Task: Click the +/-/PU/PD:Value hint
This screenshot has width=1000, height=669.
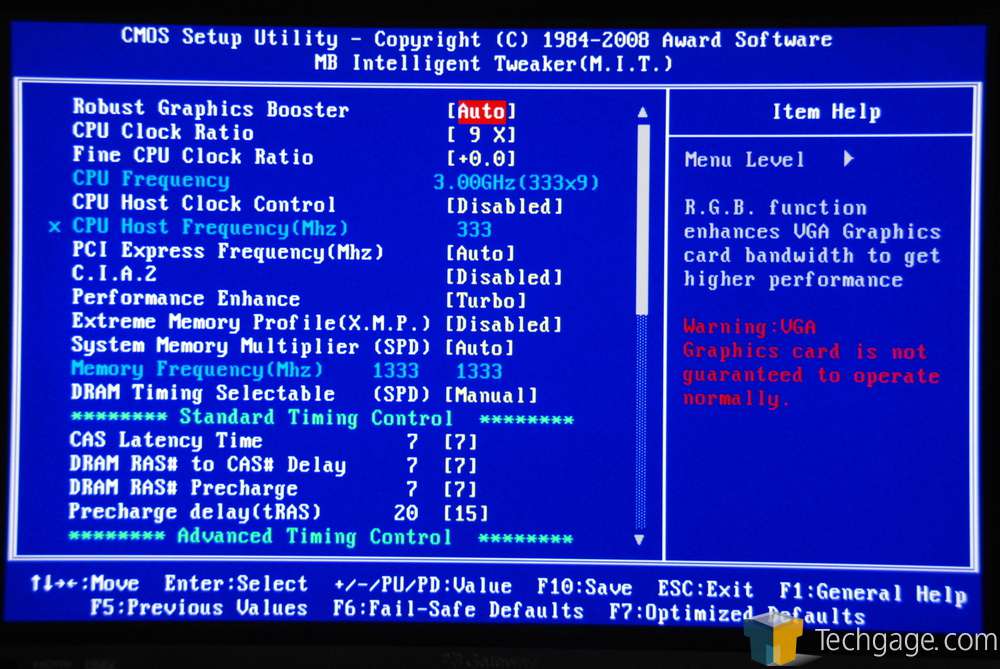Action: [423, 585]
